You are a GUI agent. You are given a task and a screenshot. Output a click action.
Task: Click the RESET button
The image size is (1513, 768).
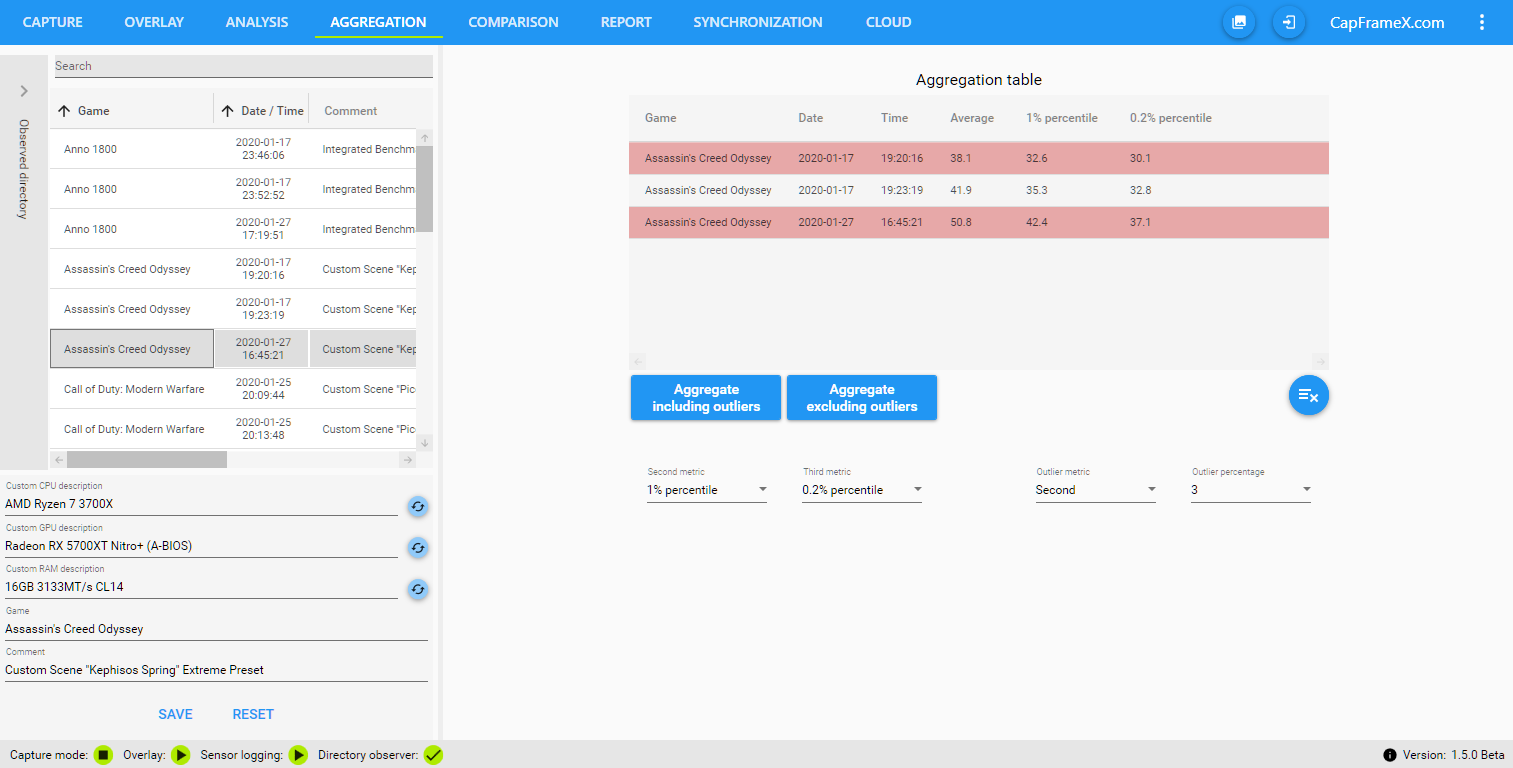pos(253,714)
